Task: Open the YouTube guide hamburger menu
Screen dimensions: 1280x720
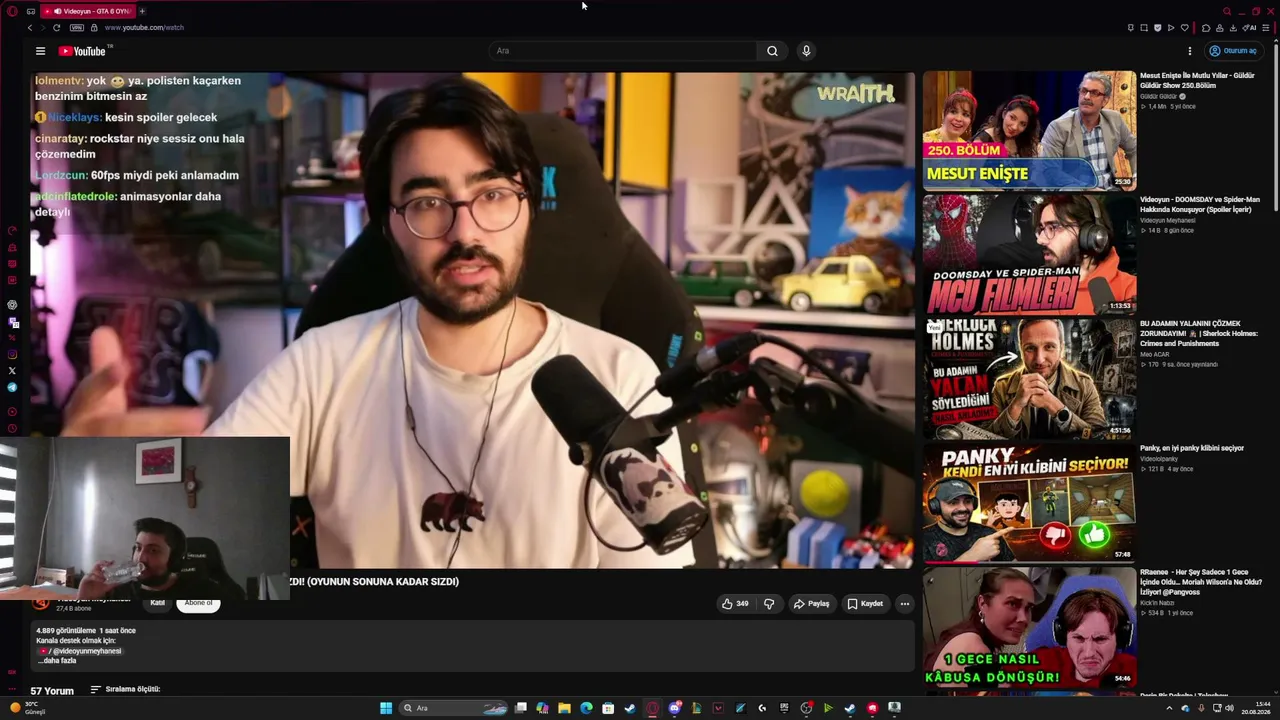Action: [x=40, y=51]
